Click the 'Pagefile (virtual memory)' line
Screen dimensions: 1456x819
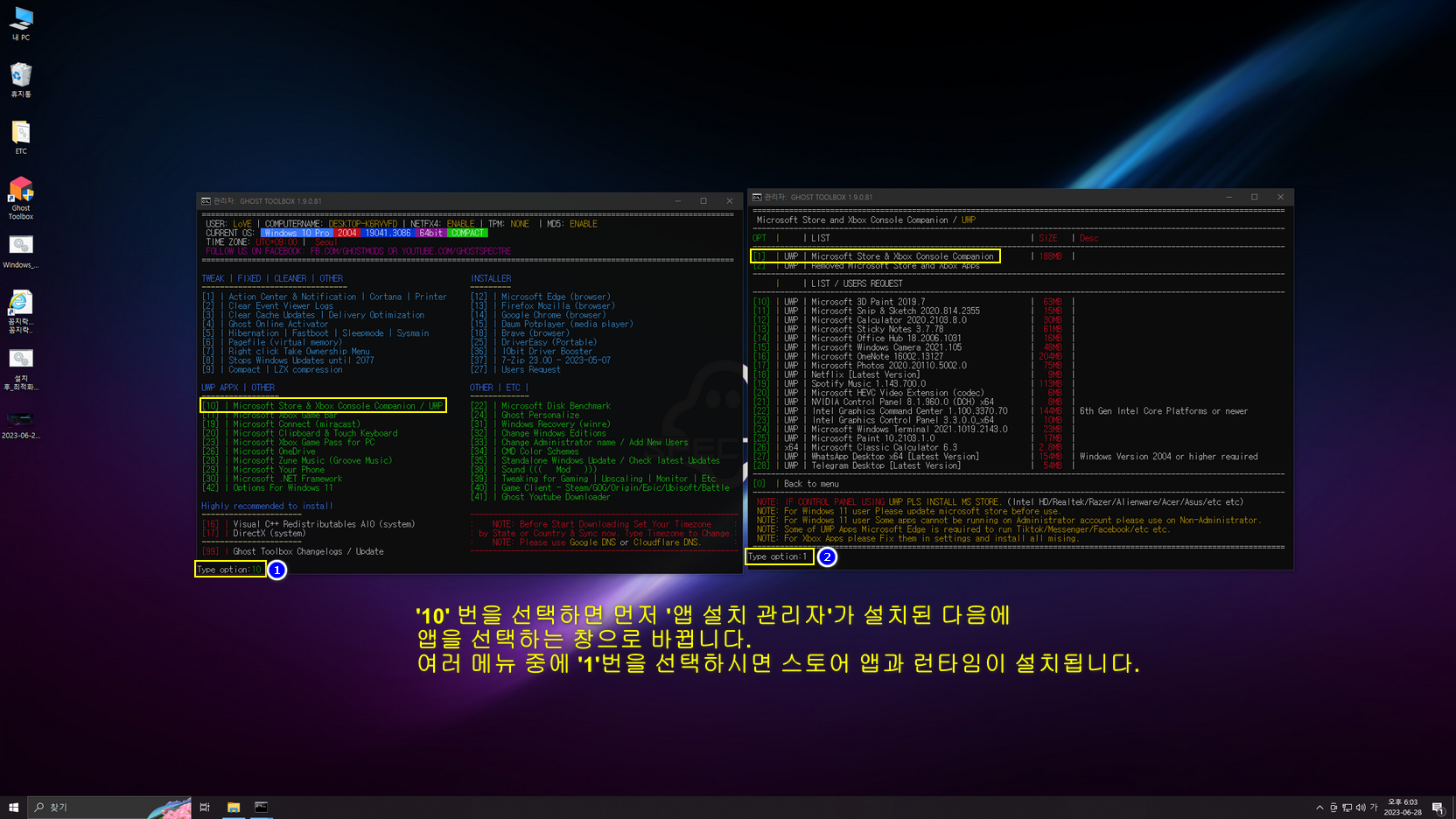coord(271,343)
